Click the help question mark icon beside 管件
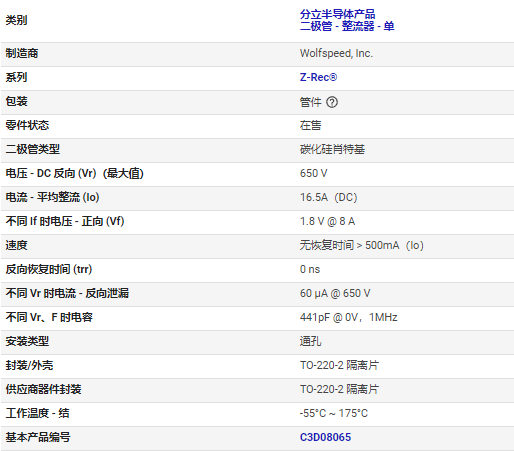The width and height of the screenshot is (514, 451). point(332,102)
